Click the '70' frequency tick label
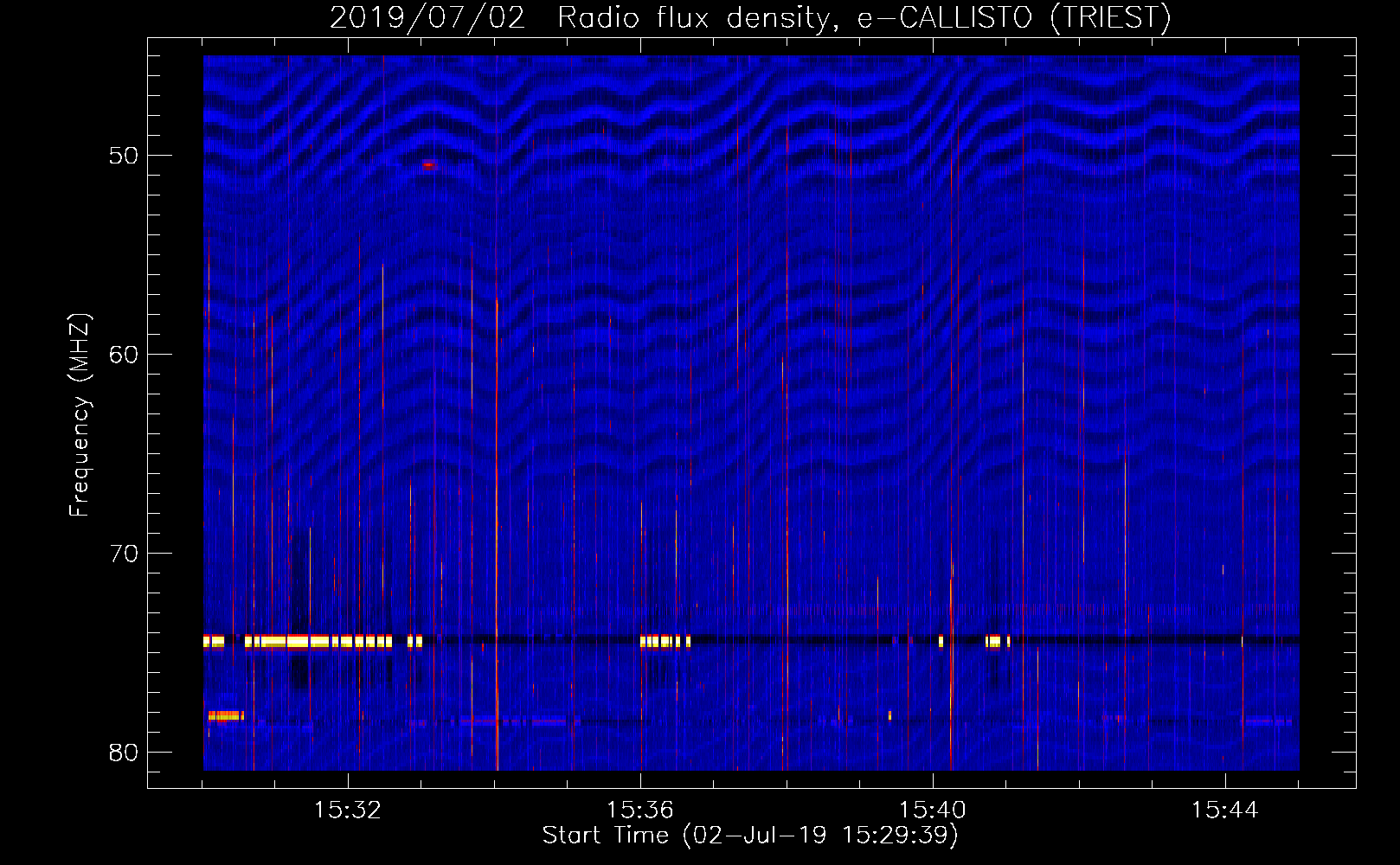The image size is (1400, 865). coord(124,554)
